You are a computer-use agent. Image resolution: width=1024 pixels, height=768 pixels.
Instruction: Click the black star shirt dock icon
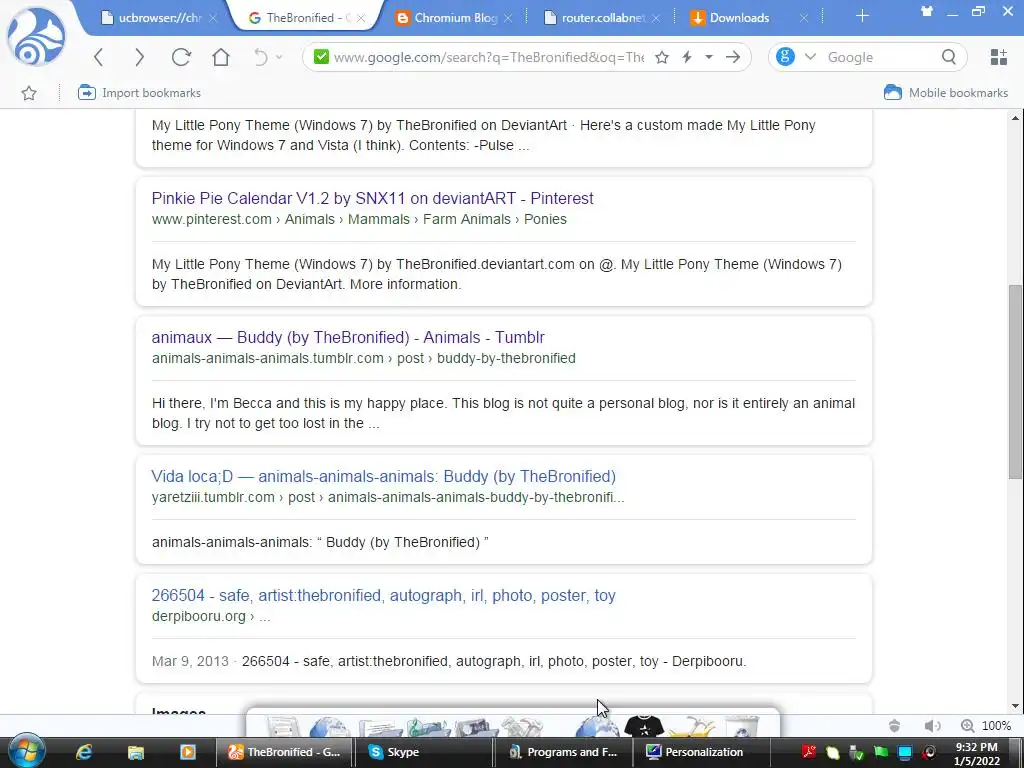click(x=644, y=725)
